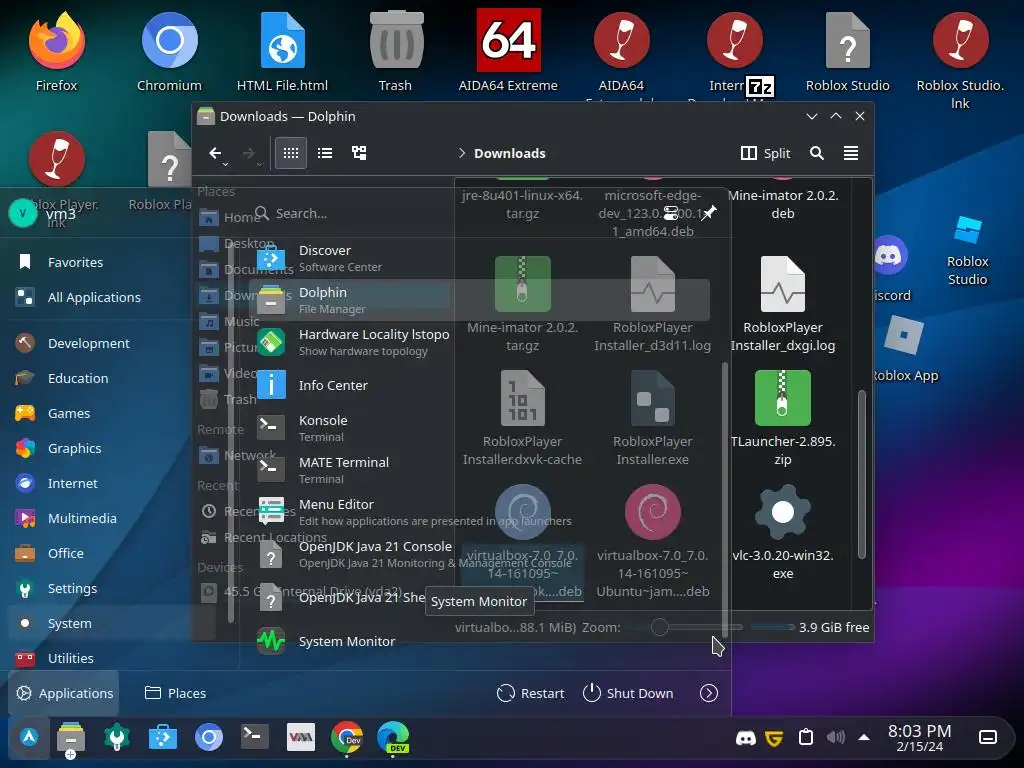Click Dolphin back navigation arrow

tap(216, 153)
